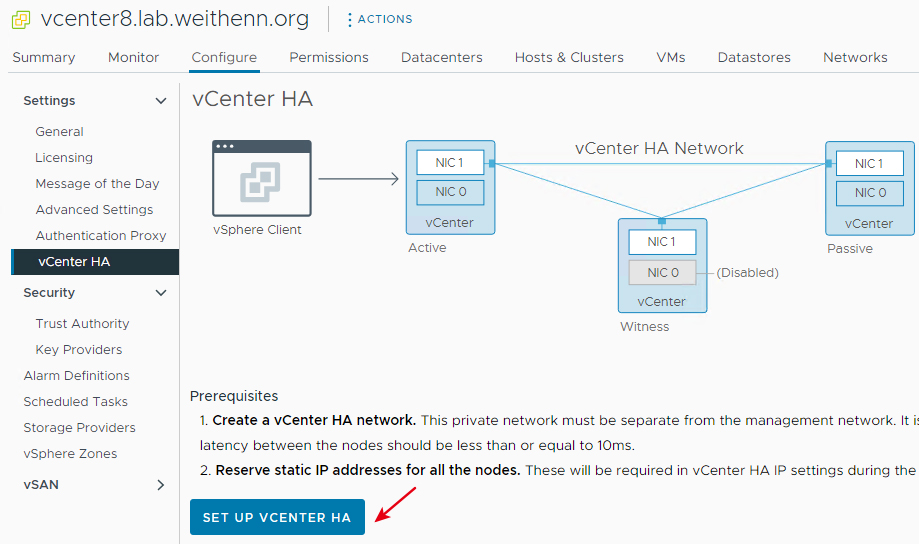Open the VMs tab
The width and height of the screenshot is (919, 544).
pos(670,57)
